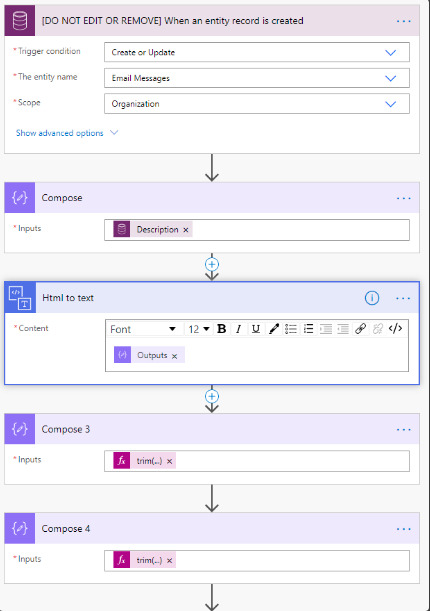Apply underline formatting in Html to text
Image resolution: width=430 pixels, height=611 pixels.
256,329
